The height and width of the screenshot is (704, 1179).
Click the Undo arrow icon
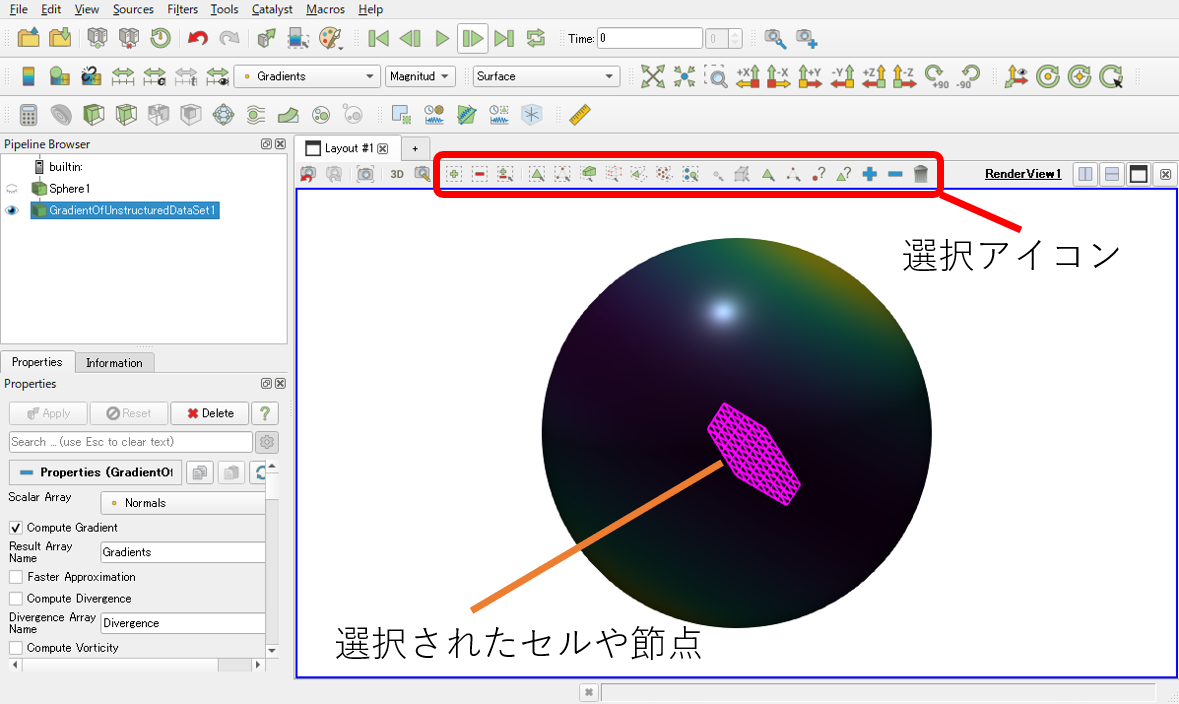click(x=198, y=38)
